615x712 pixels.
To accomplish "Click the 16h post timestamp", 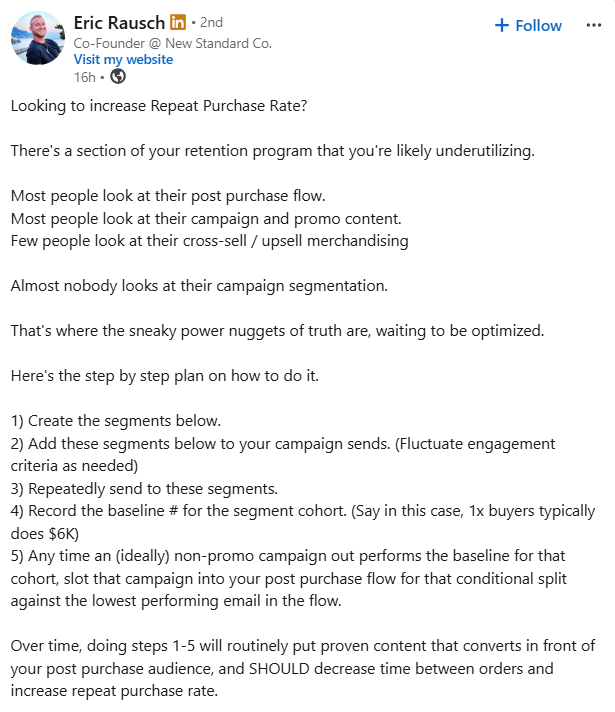I will (x=85, y=77).
